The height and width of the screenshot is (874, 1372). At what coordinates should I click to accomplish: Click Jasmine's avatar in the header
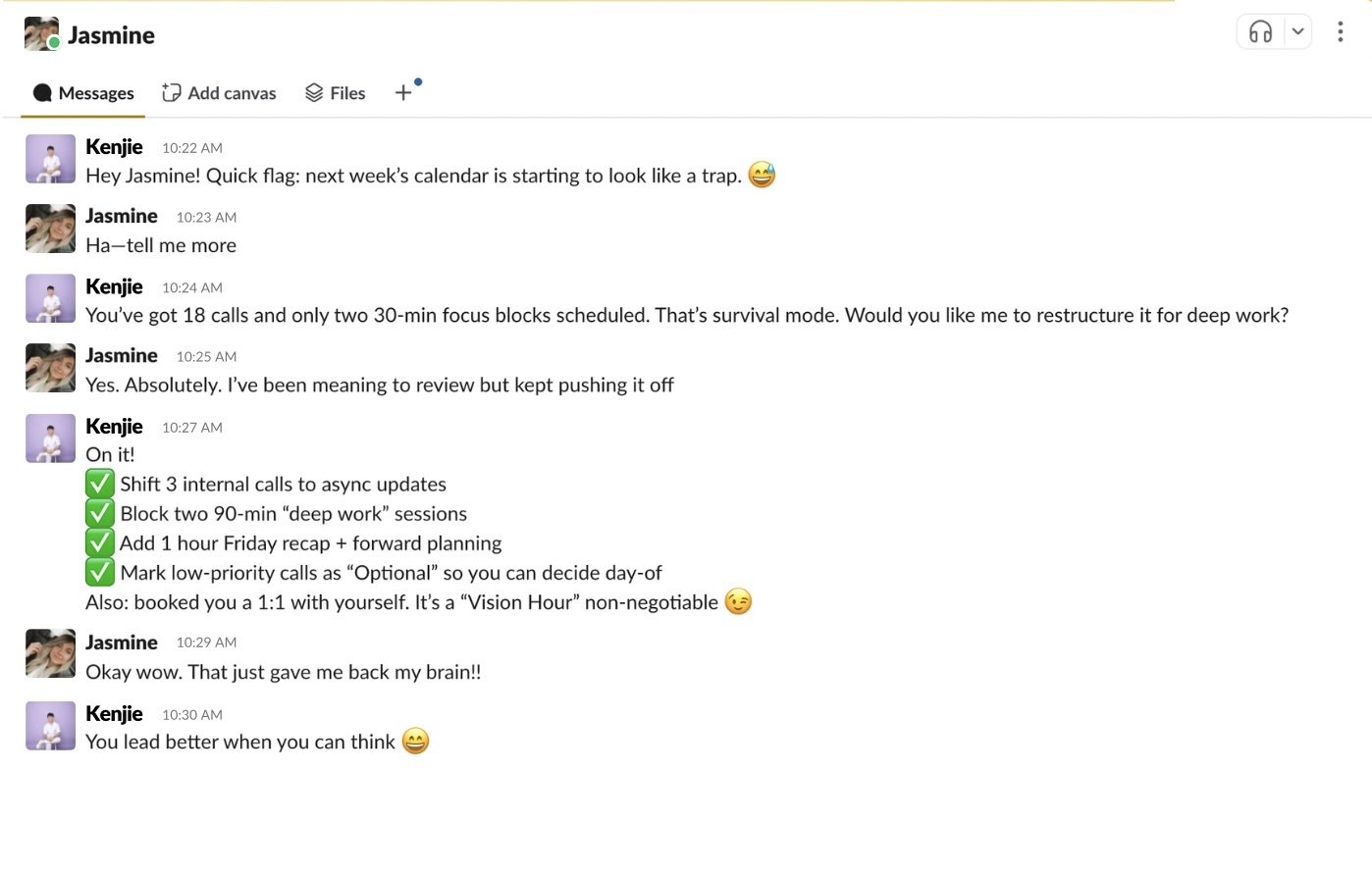41,34
